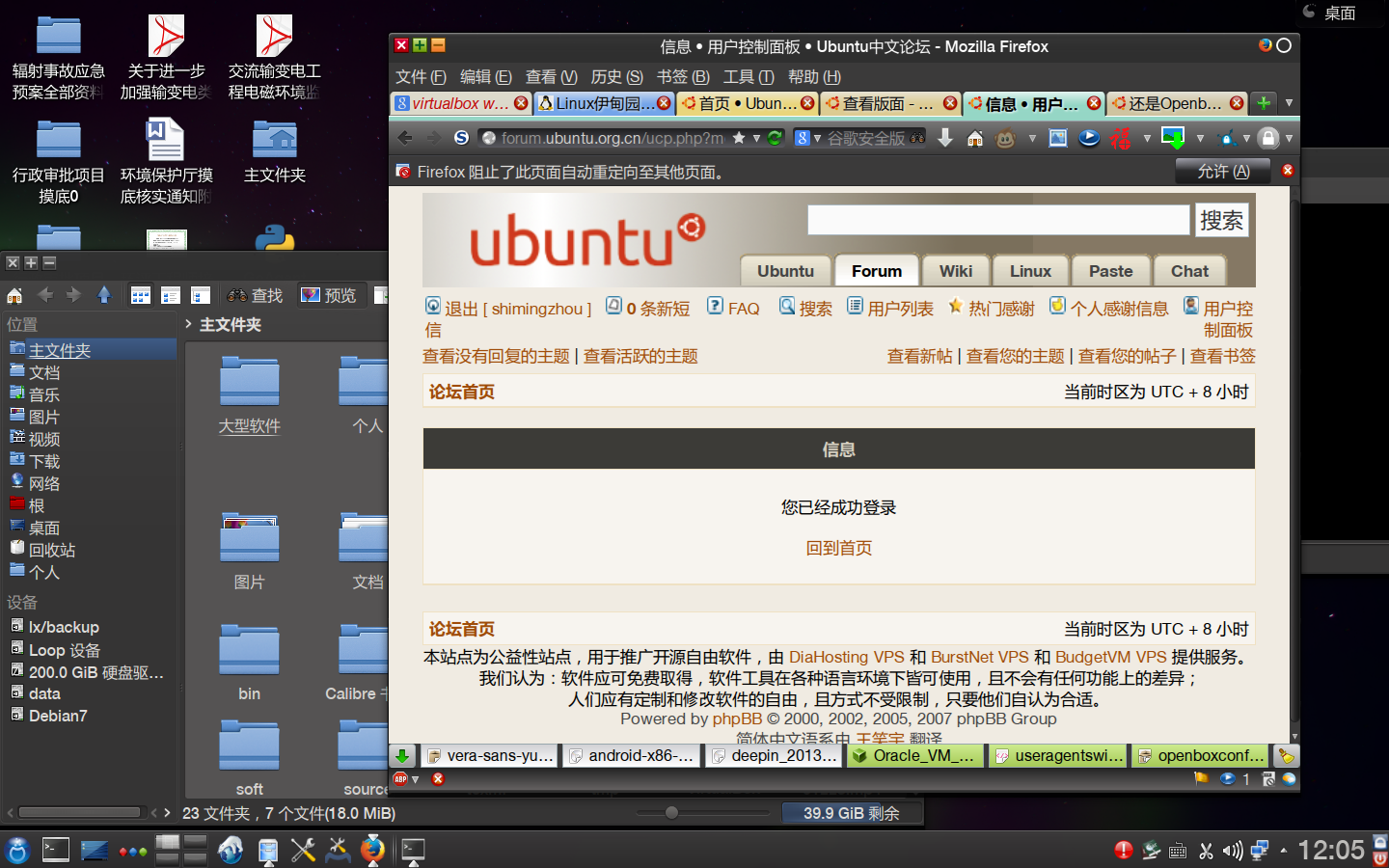Select 回收站 in the places sidebar
This screenshot has height=868, width=1389.
[52, 550]
